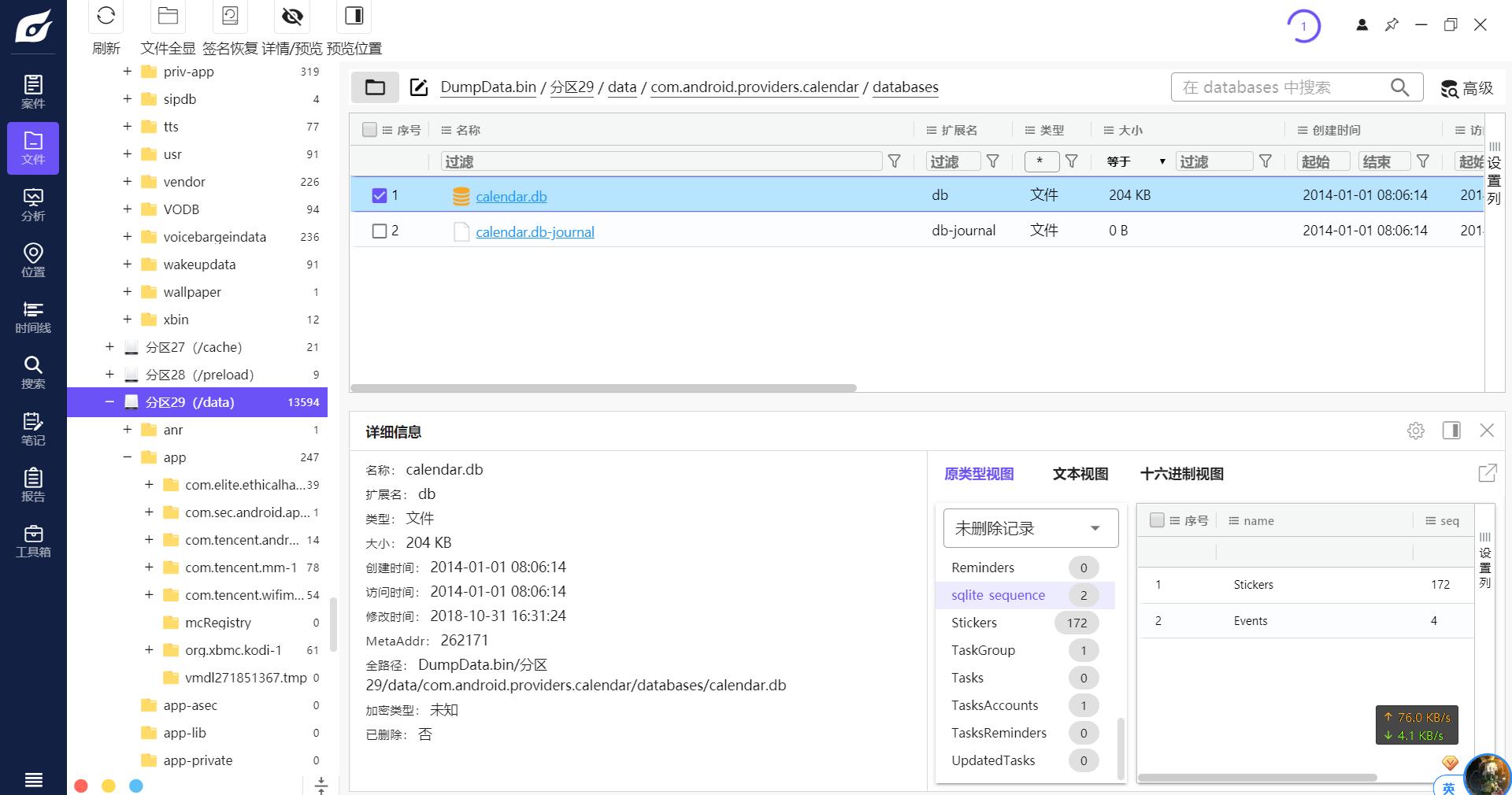Open the 时间线 timeline sidebar section

point(33,316)
